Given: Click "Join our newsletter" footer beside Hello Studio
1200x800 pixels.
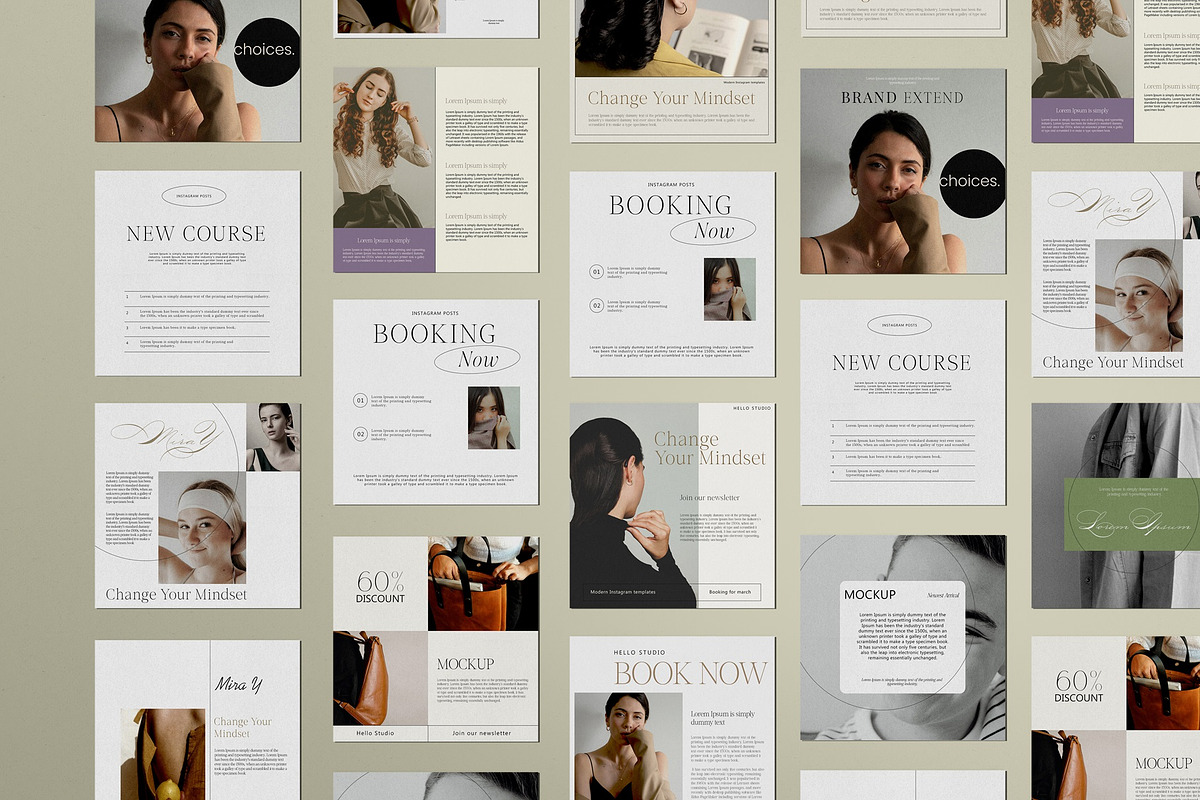Looking at the screenshot, I should pyautogui.click(x=482, y=733).
